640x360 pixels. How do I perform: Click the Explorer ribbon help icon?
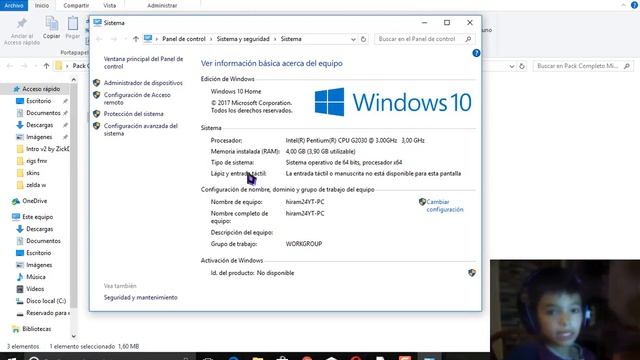point(635,5)
